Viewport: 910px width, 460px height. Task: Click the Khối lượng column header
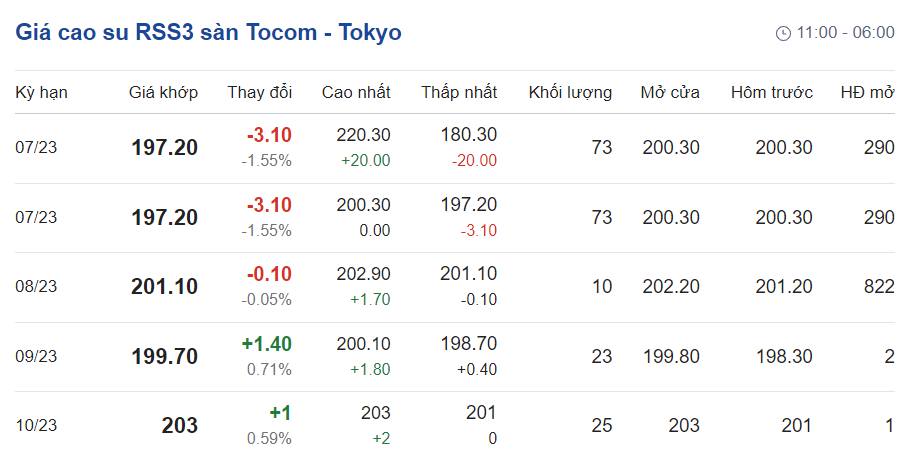click(x=570, y=92)
